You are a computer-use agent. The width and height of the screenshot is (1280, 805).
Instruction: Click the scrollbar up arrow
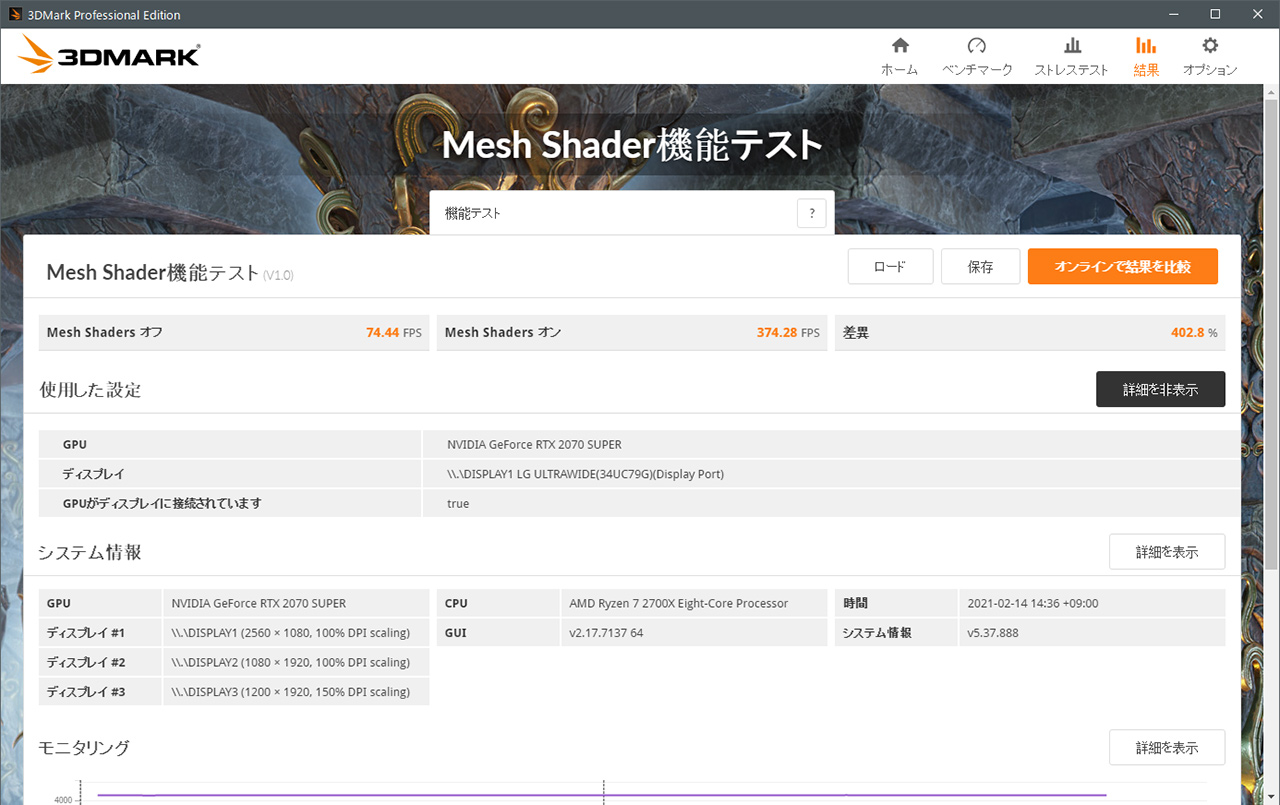click(1271, 90)
